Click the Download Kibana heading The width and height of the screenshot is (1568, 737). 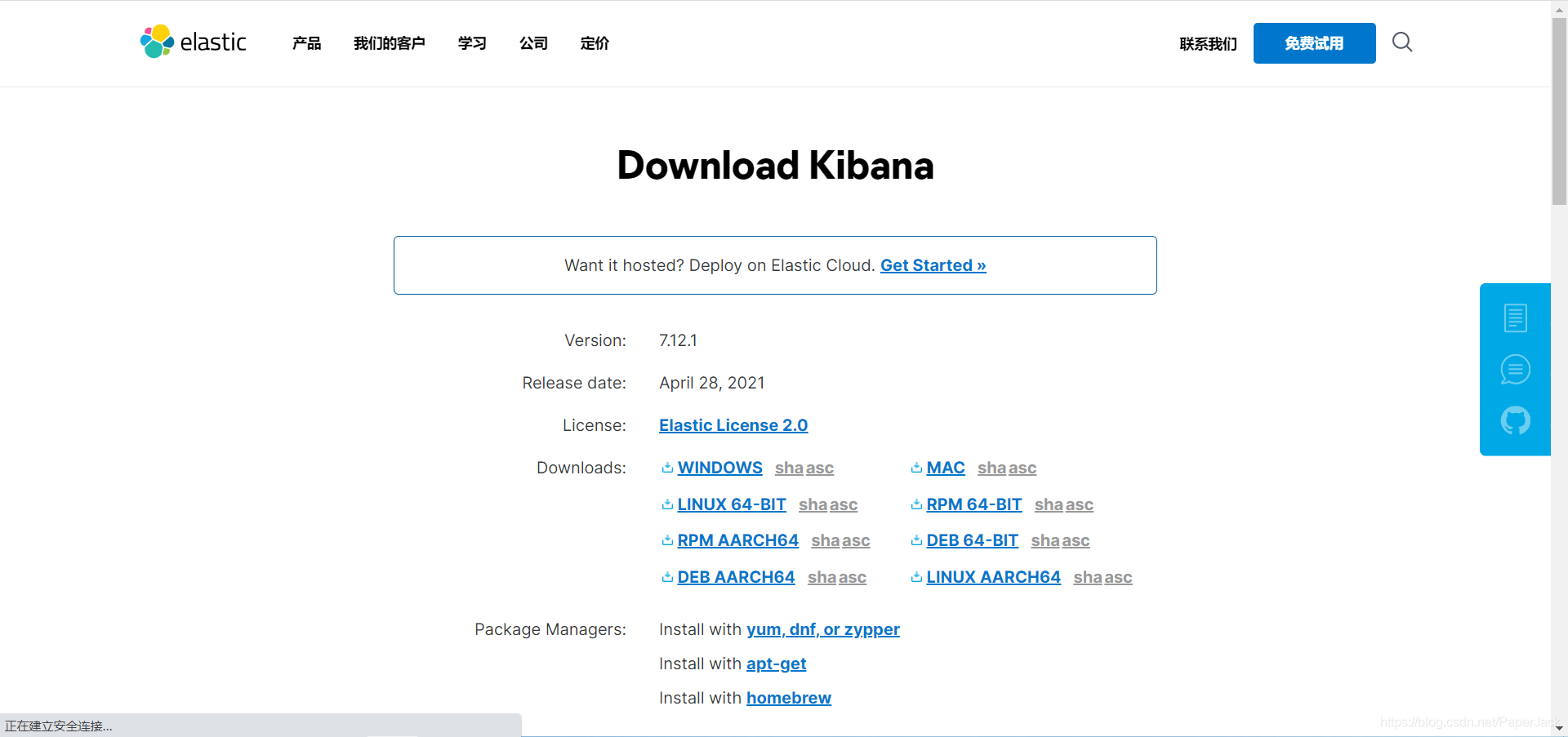pyautogui.click(x=775, y=166)
